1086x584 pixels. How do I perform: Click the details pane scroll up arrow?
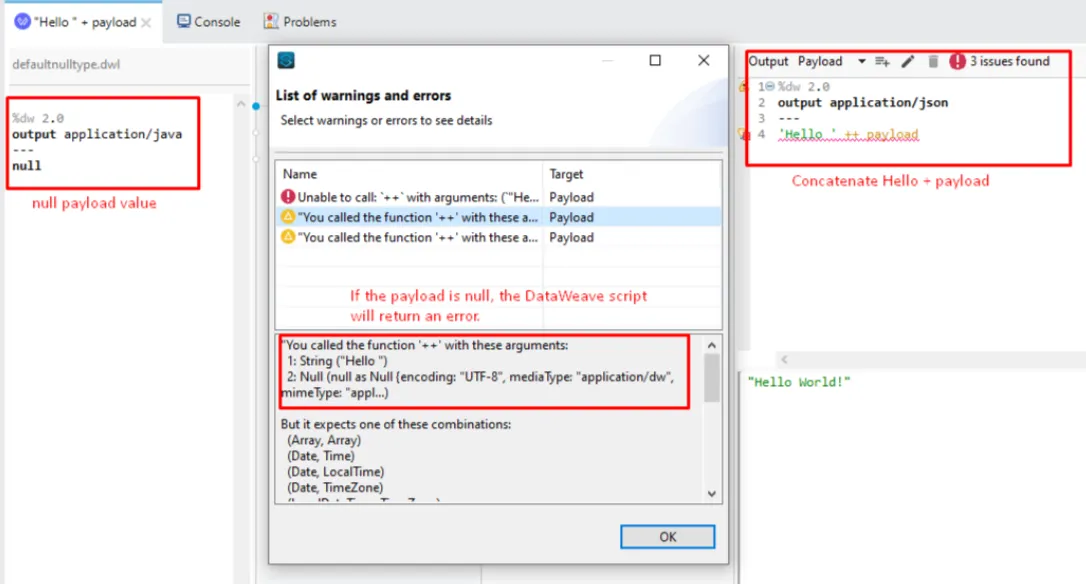(711, 345)
